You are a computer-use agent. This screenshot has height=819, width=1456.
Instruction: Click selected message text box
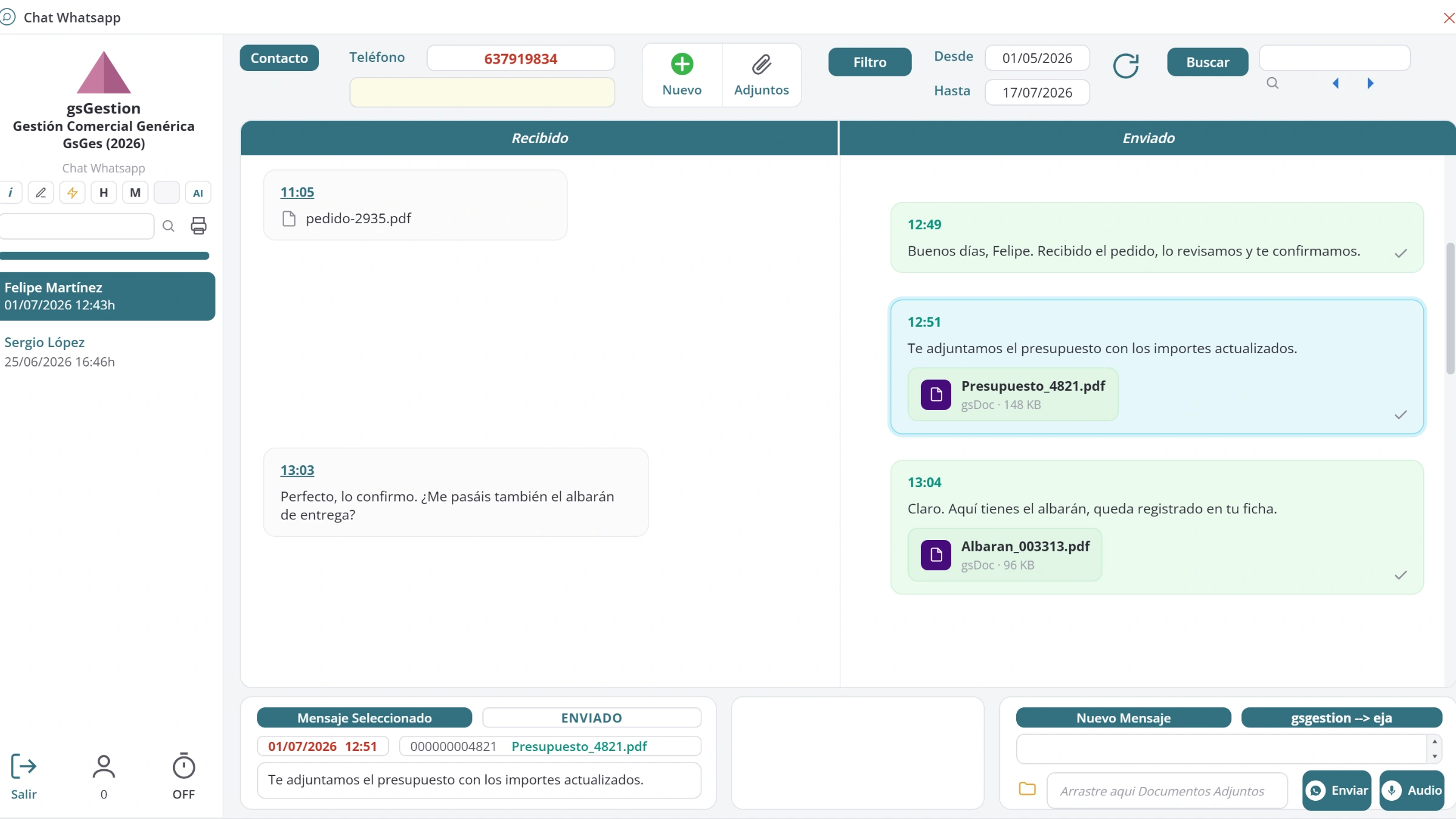(479, 780)
